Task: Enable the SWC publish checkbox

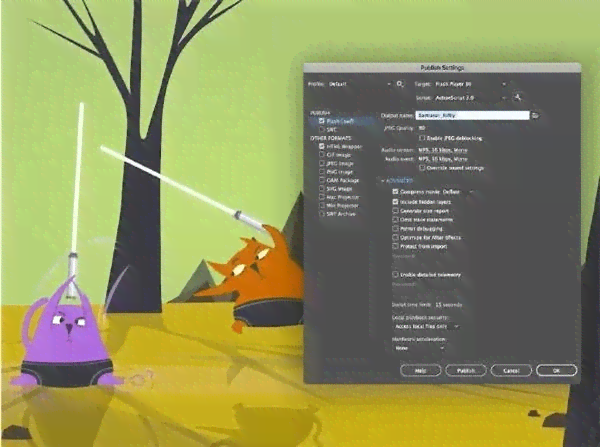Action: (321, 129)
